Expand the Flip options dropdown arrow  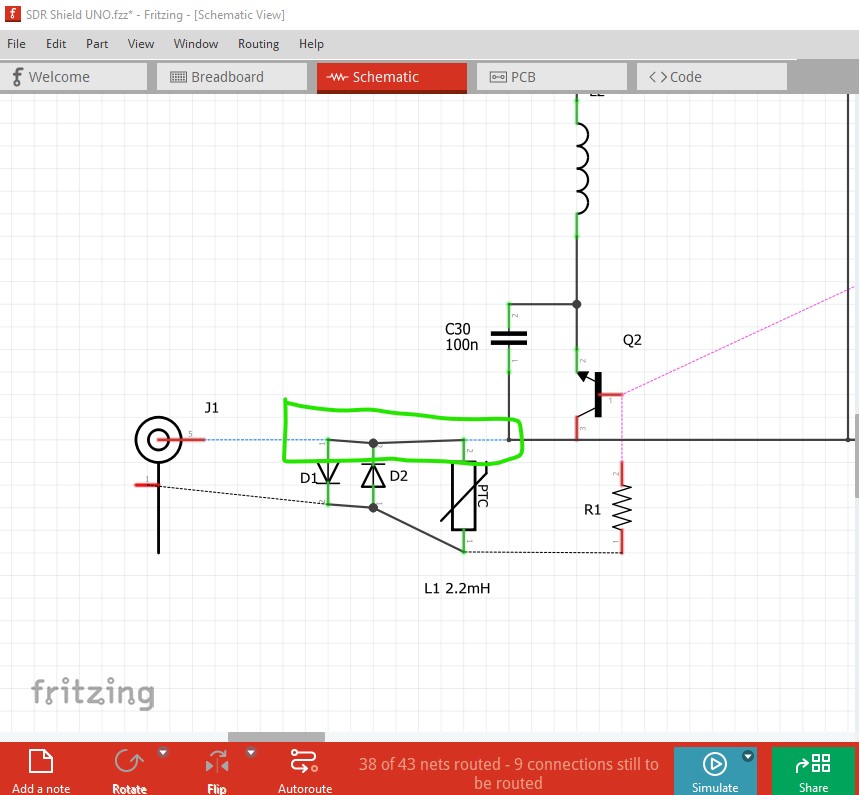(x=251, y=752)
